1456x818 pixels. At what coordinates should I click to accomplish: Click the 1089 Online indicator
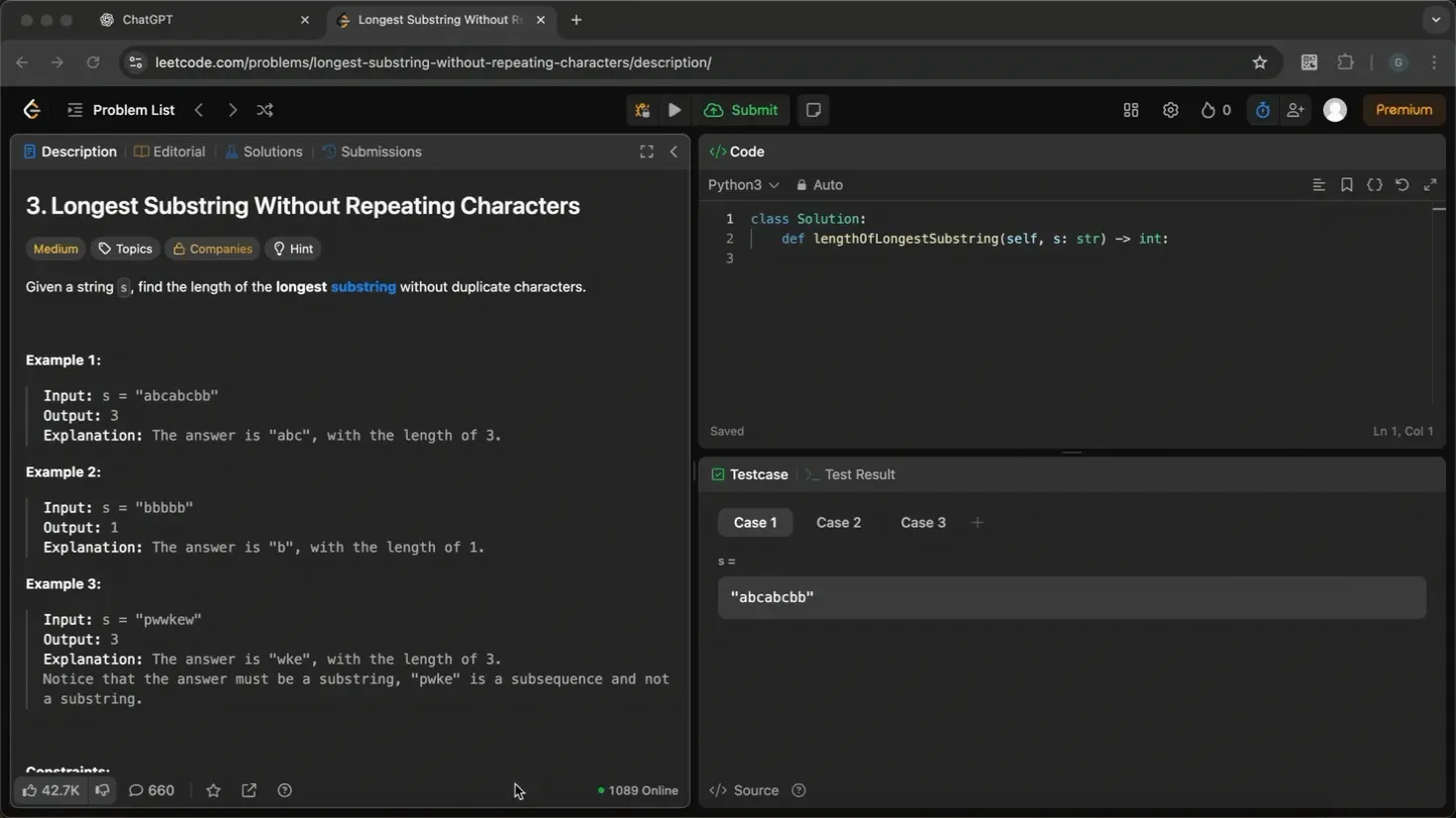tap(638, 790)
